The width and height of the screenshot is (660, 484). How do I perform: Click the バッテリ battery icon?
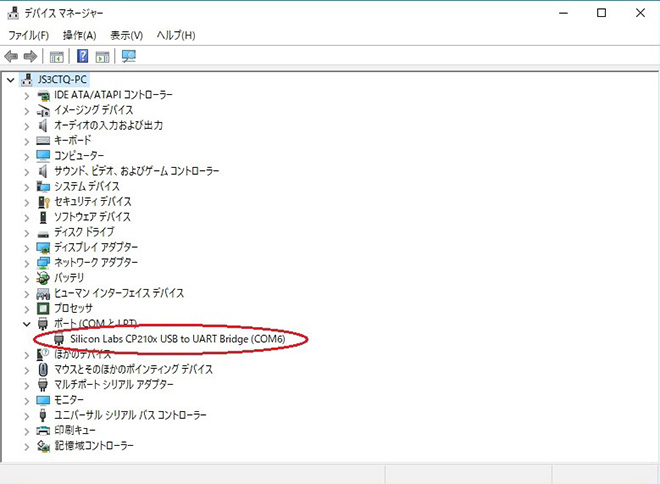coord(43,278)
